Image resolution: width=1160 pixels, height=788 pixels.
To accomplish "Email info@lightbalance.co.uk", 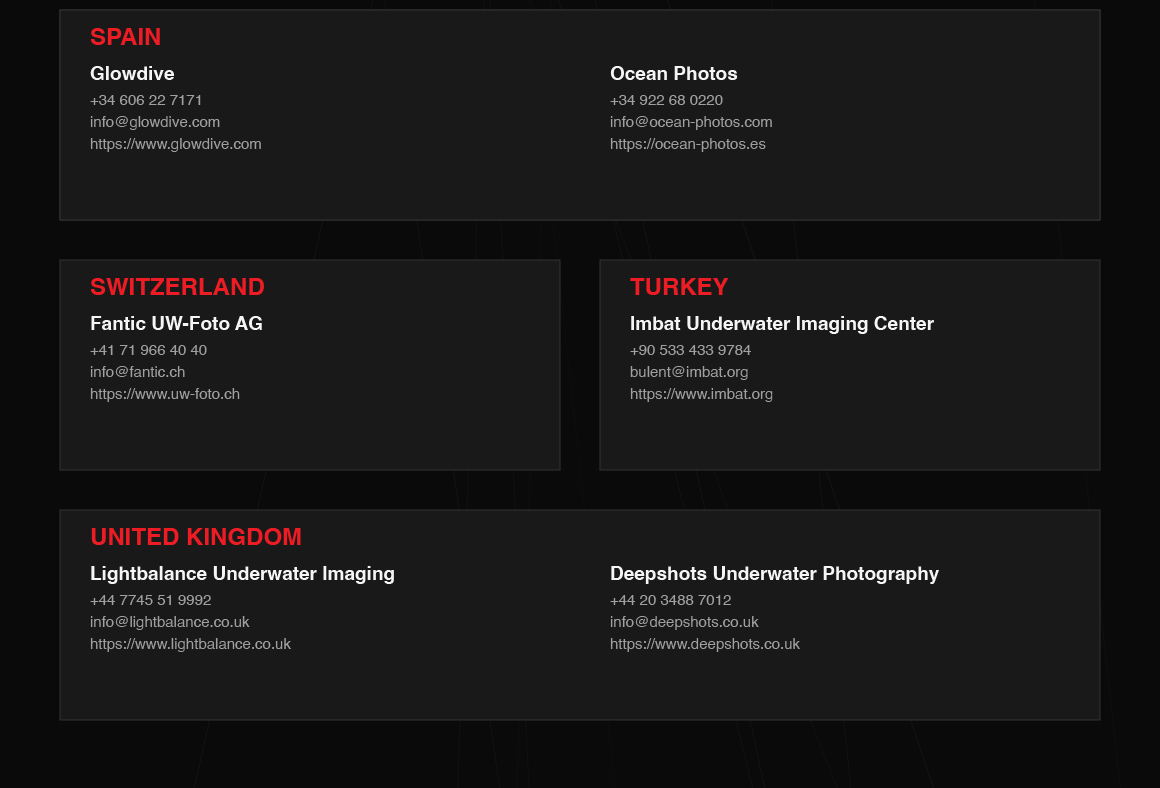I will click(169, 622).
